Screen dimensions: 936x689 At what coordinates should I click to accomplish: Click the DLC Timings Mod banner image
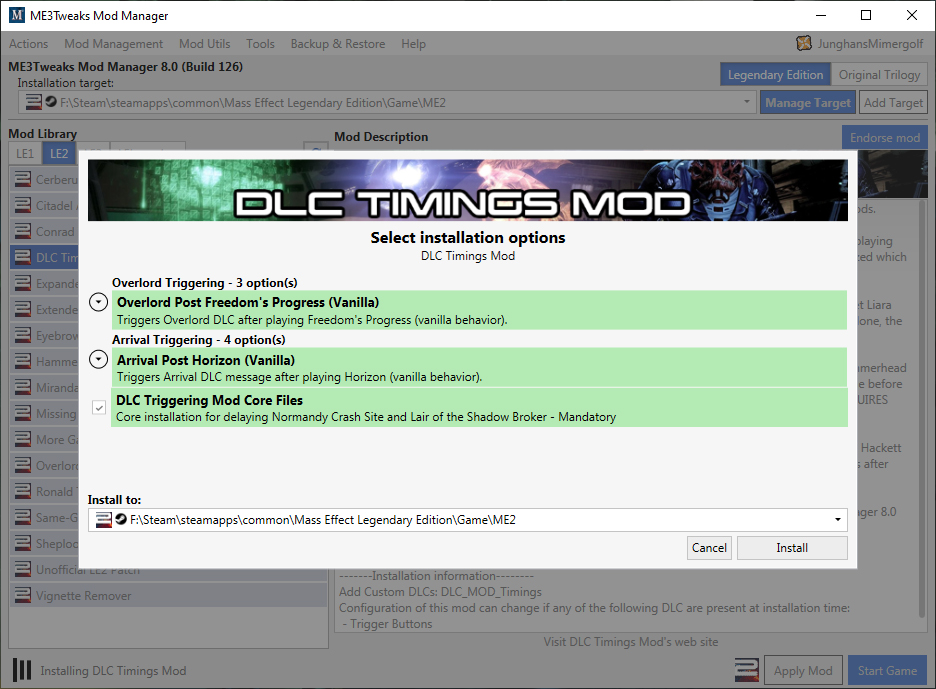[467, 190]
